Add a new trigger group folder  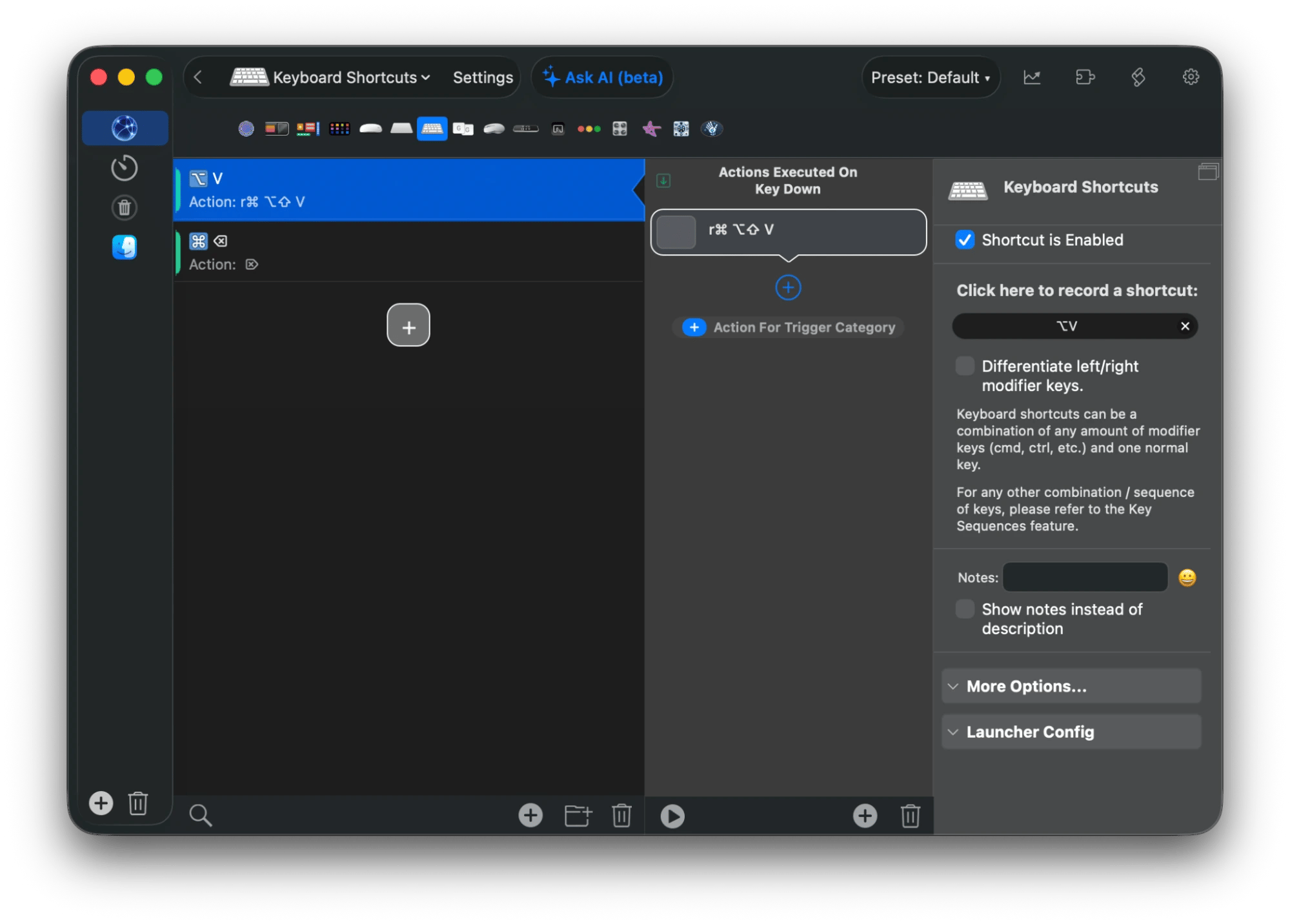(578, 815)
